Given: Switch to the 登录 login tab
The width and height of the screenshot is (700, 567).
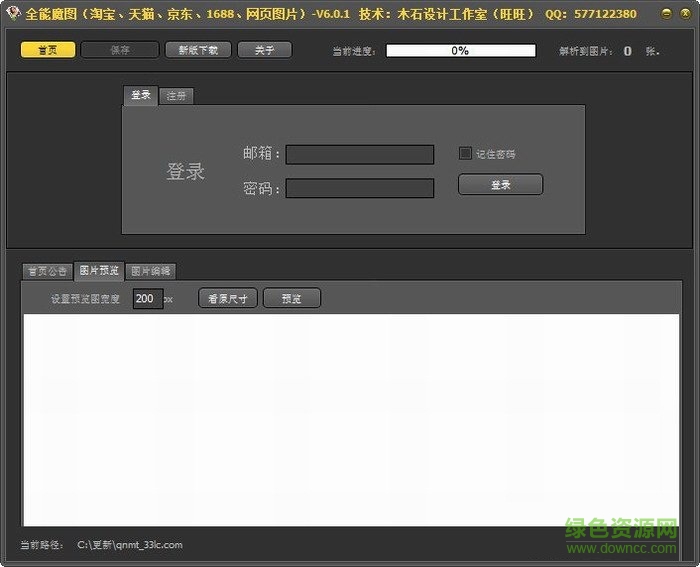Looking at the screenshot, I should click(141, 95).
